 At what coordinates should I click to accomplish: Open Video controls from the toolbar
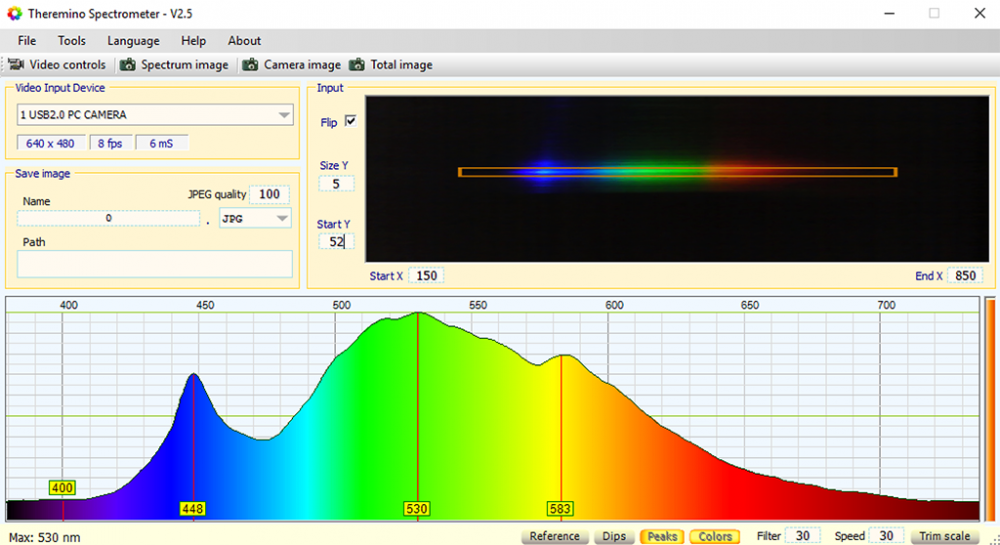(x=57, y=64)
